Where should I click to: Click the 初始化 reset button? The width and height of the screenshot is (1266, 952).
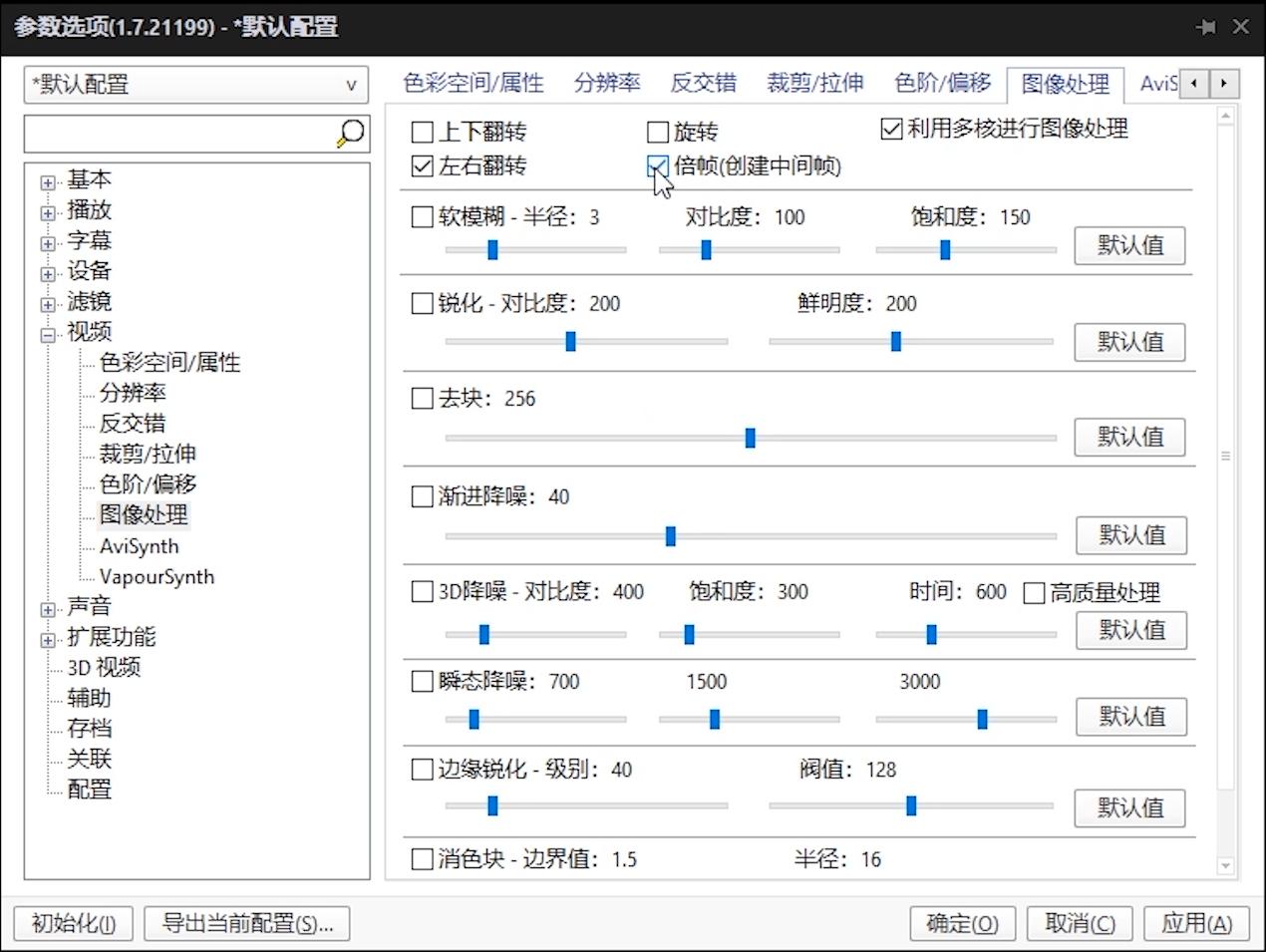(71, 923)
